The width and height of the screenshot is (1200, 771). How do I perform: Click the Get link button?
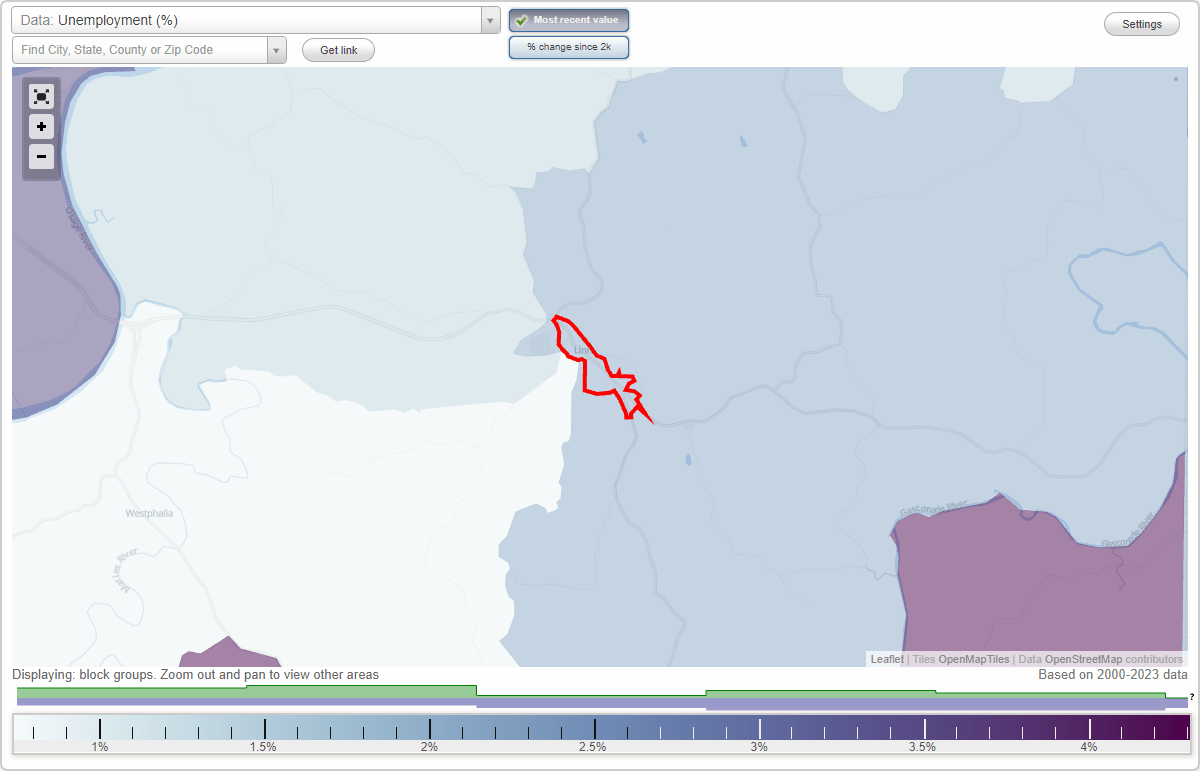tap(338, 50)
